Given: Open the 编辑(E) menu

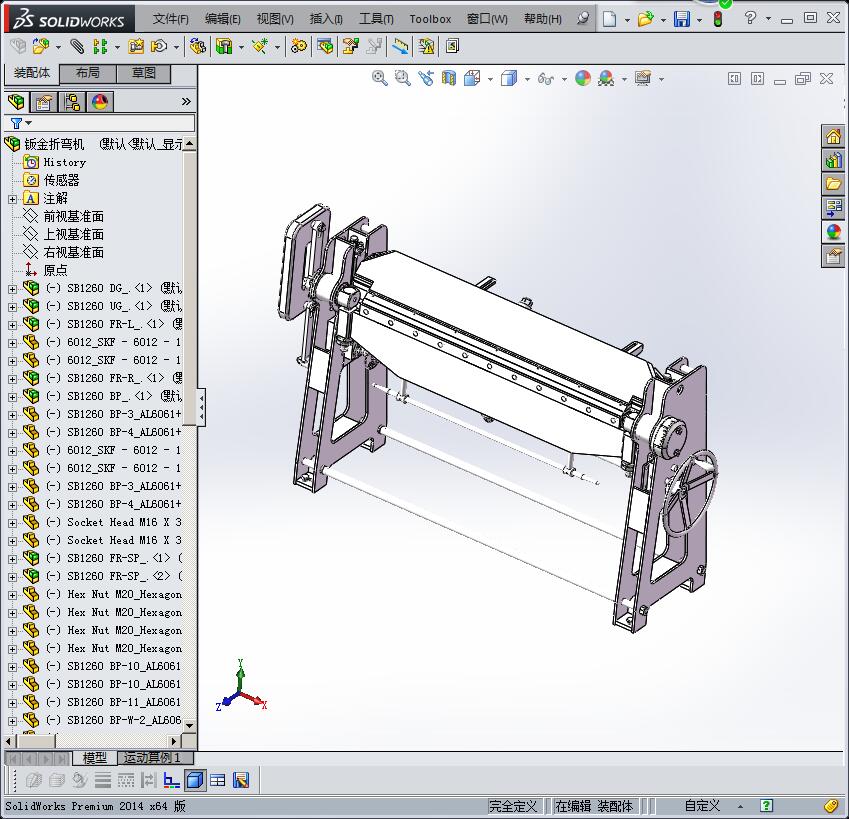Looking at the screenshot, I should pos(223,19).
